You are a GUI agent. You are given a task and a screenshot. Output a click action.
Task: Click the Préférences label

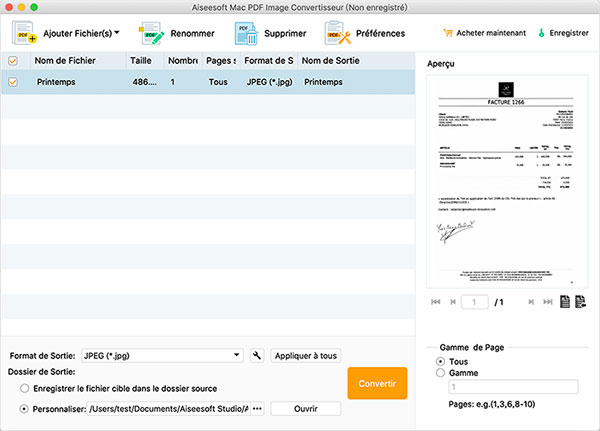tap(380, 34)
